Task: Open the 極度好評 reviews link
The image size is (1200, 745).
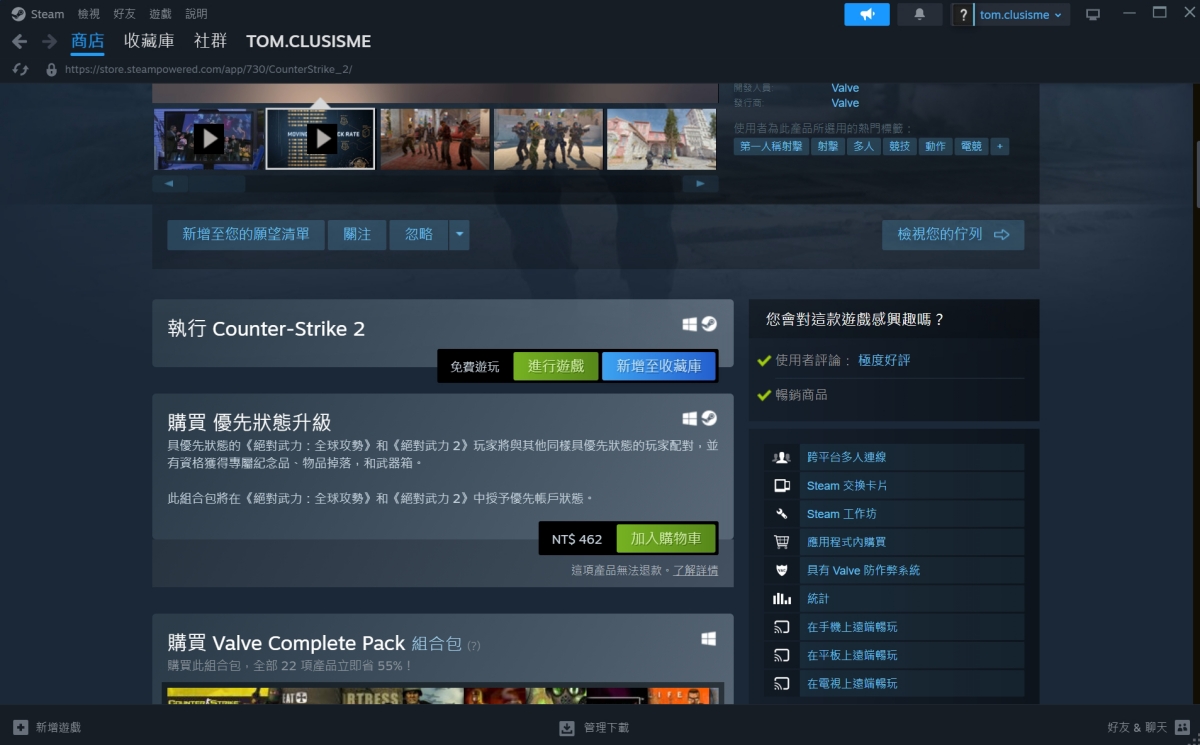Action: coord(885,360)
